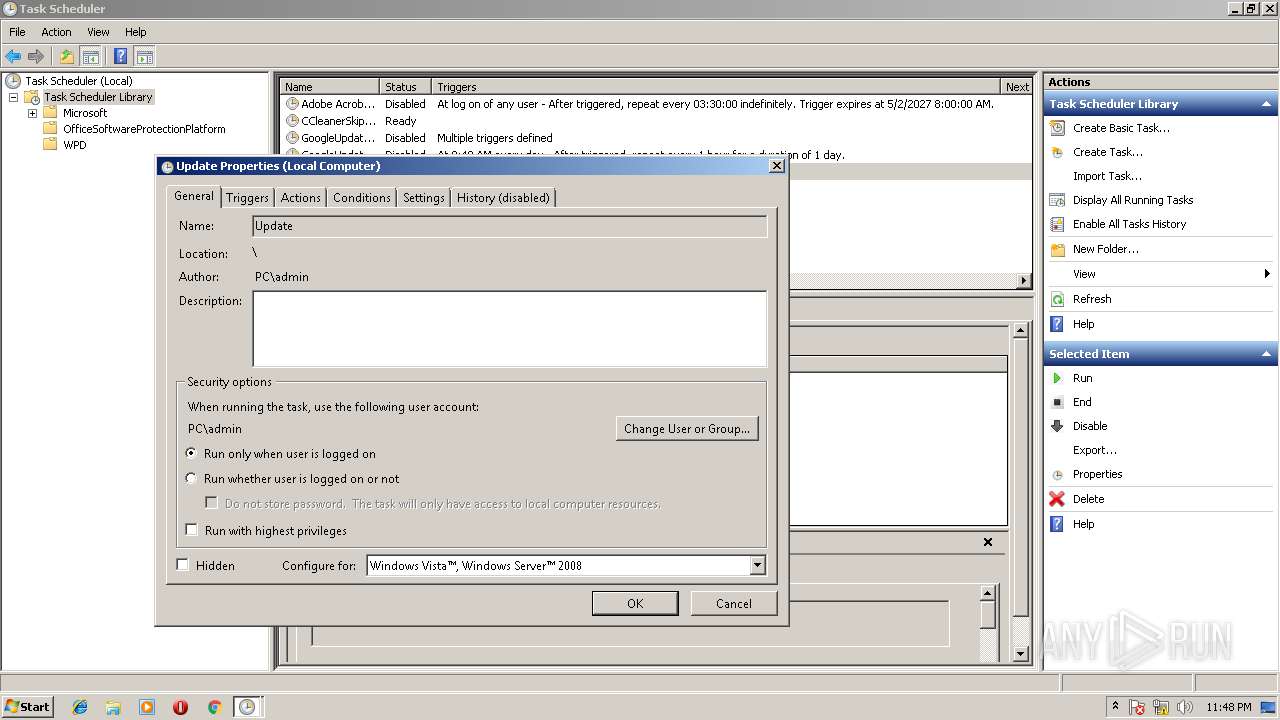Check Run with highest privileges

coord(192,530)
